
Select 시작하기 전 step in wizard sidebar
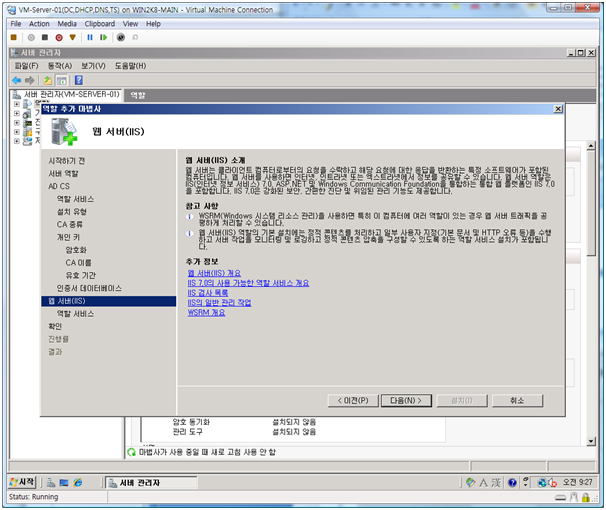point(66,161)
